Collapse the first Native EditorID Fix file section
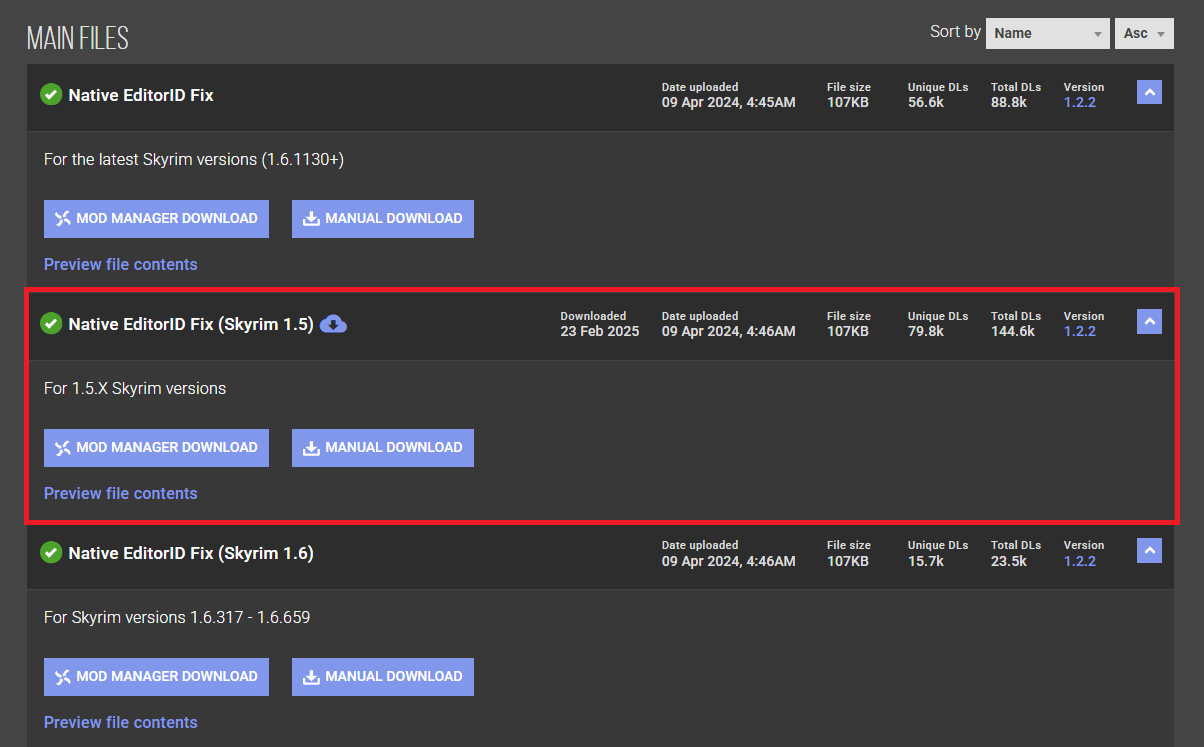This screenshot has width=1204, height=747. [x=1149, y=93]
